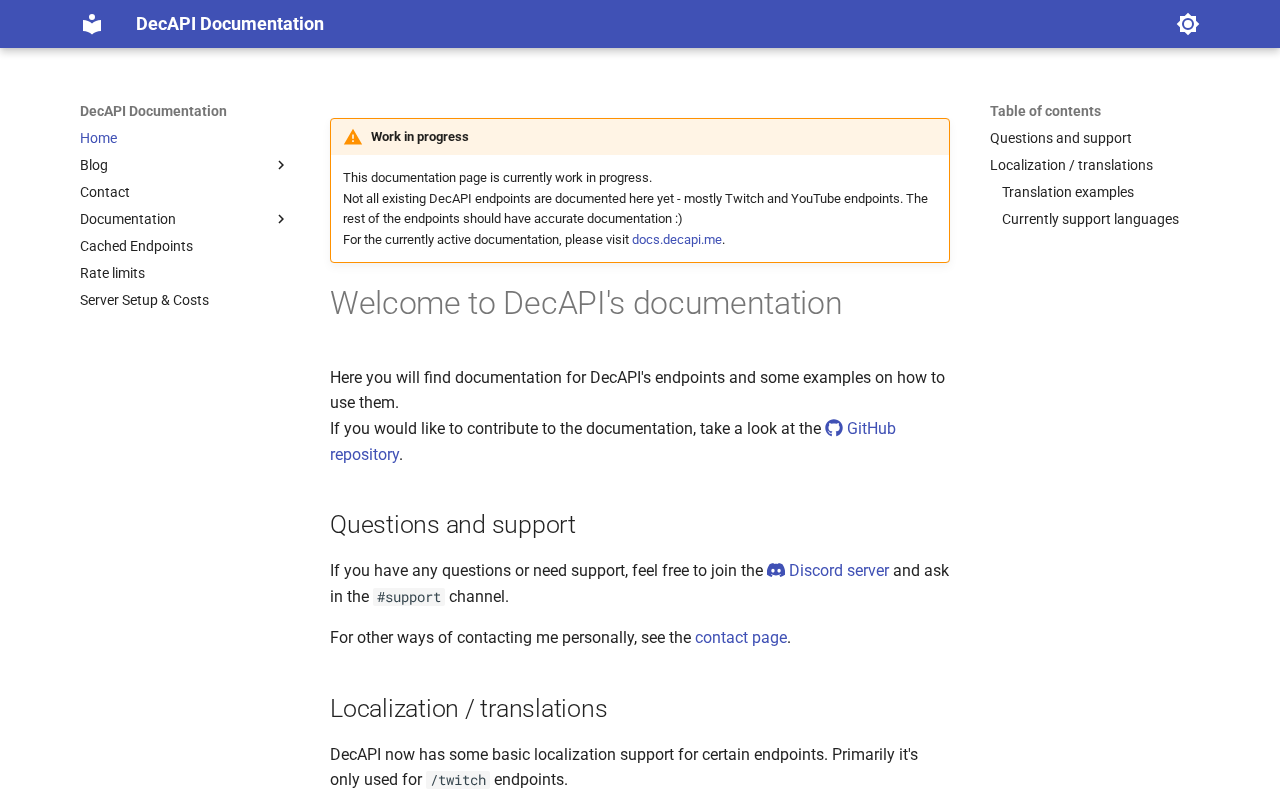Click the #support code snippet

tap(409, 597)
